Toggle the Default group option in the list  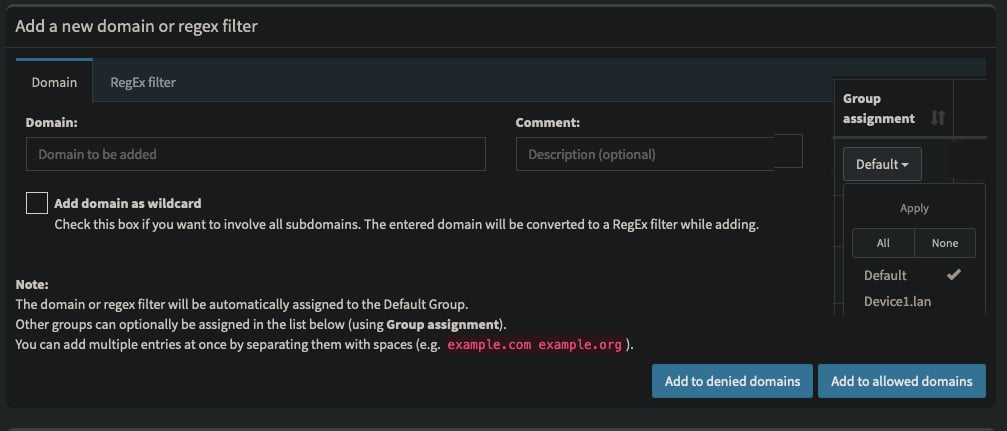point(913,275)
